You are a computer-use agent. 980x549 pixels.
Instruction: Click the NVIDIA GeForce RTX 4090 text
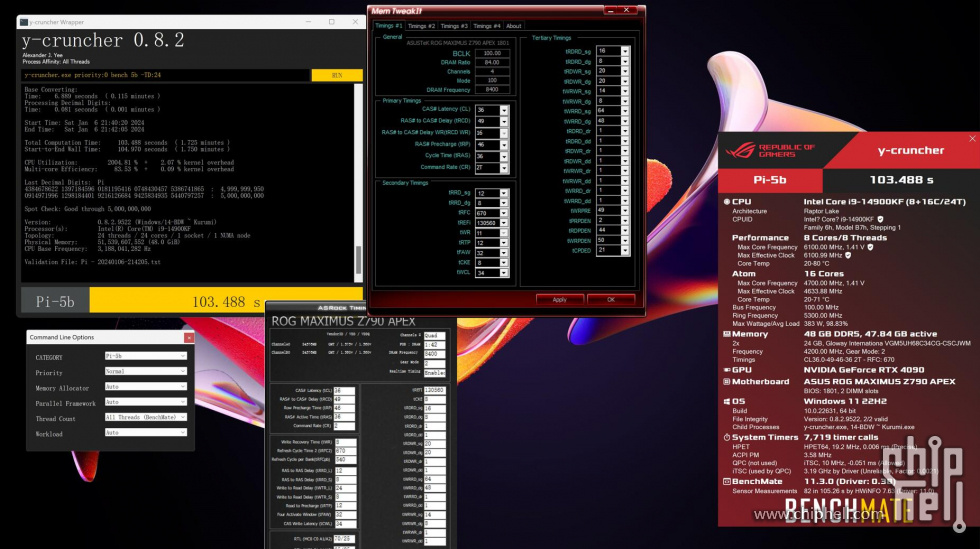point(863,370)
